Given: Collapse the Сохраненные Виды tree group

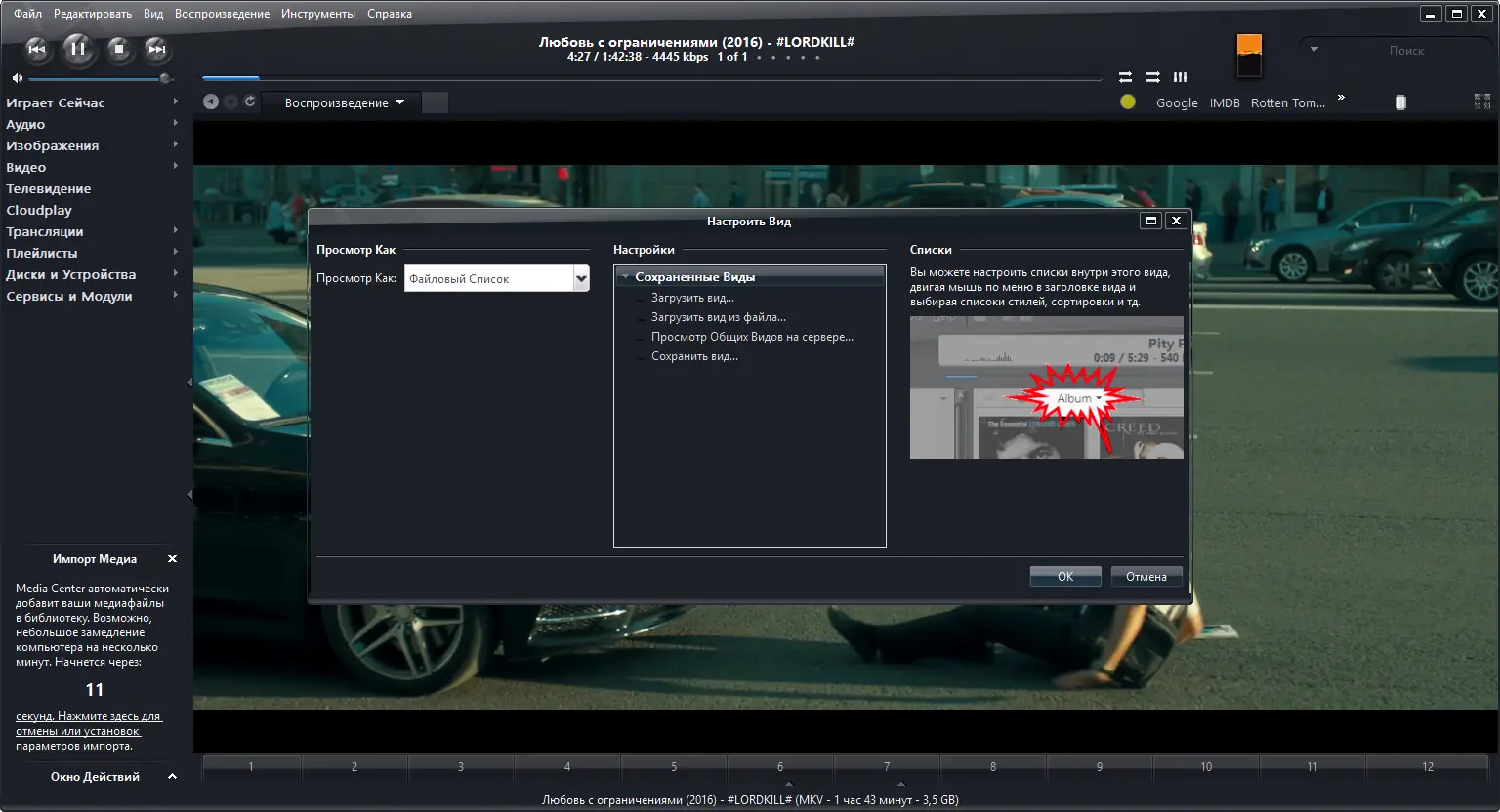Looking at the screenshot, I should tap(625, 277).
